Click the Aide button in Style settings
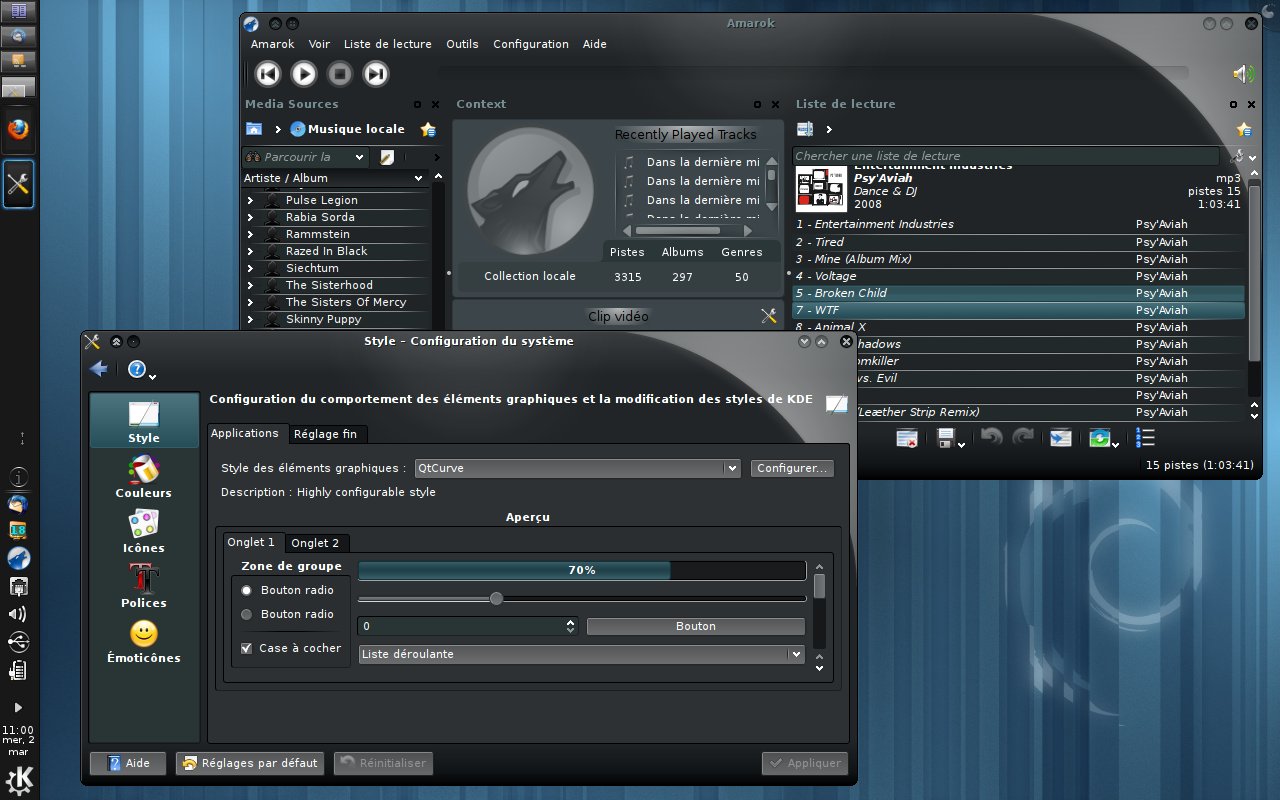 pyautogui.click(x=128, y=763)
